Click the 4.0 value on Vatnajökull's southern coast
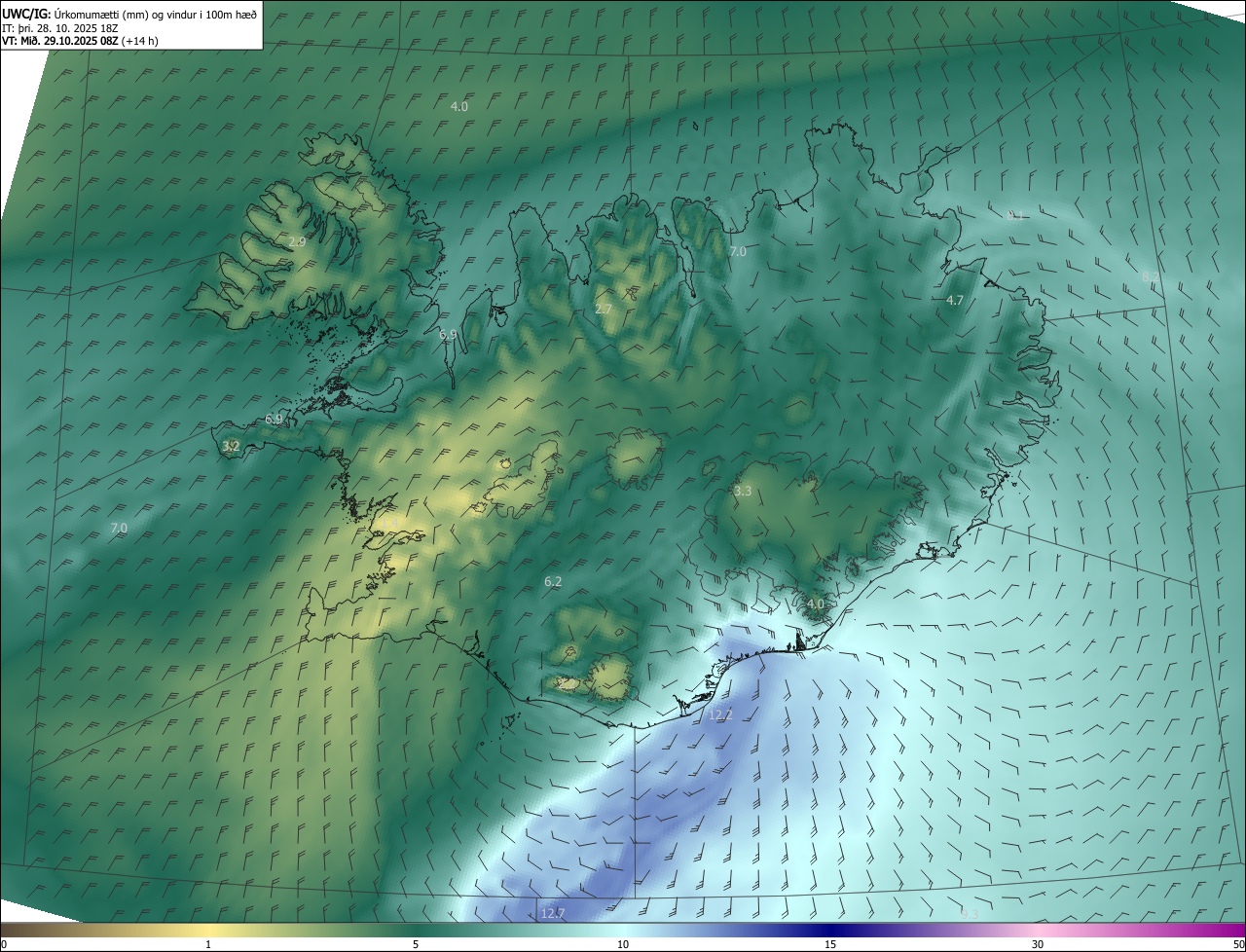The image size is (1246, 952). [x=816, y=604]
